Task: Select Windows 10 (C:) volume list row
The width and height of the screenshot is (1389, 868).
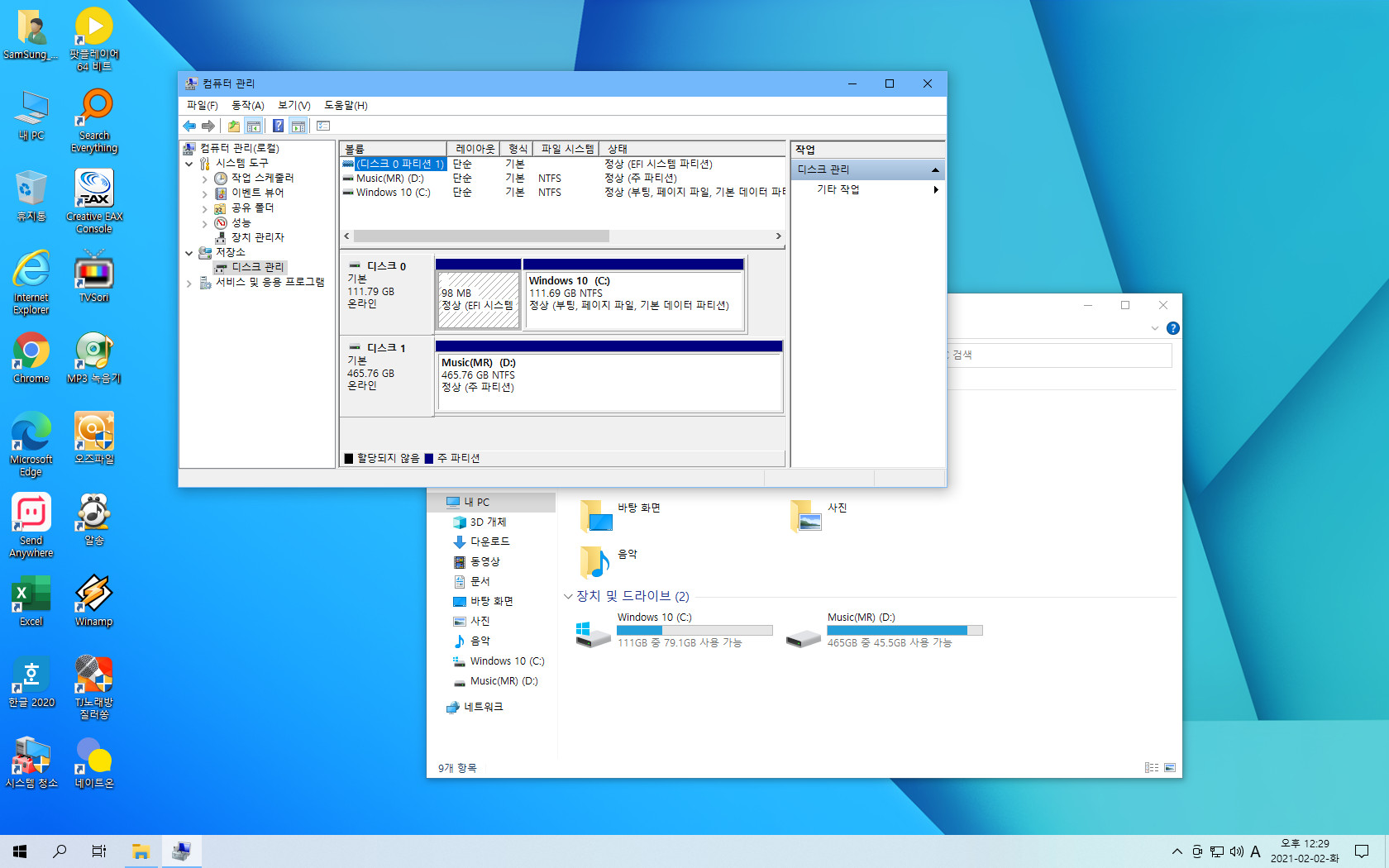Action: tap(562, 193)
